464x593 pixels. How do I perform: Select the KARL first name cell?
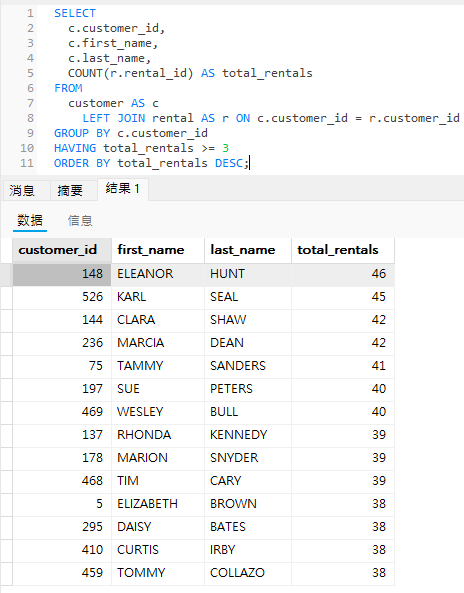tap(158, 297)
